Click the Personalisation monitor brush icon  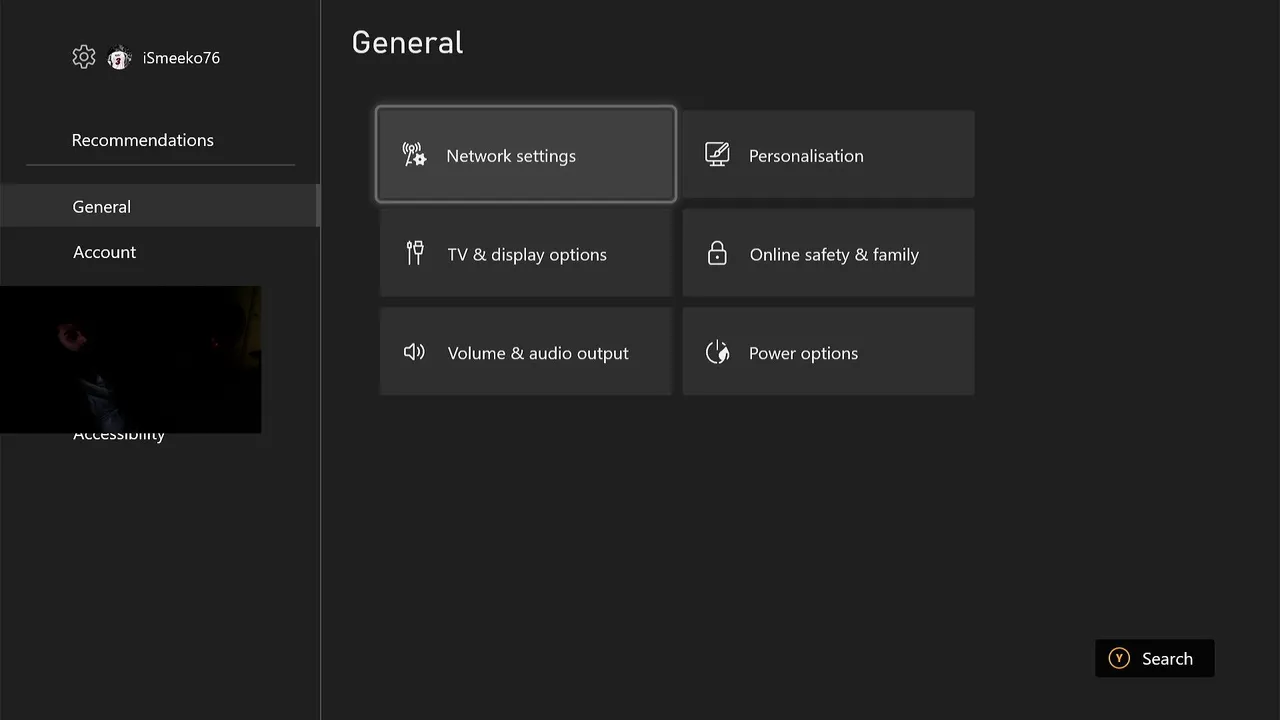717,155
